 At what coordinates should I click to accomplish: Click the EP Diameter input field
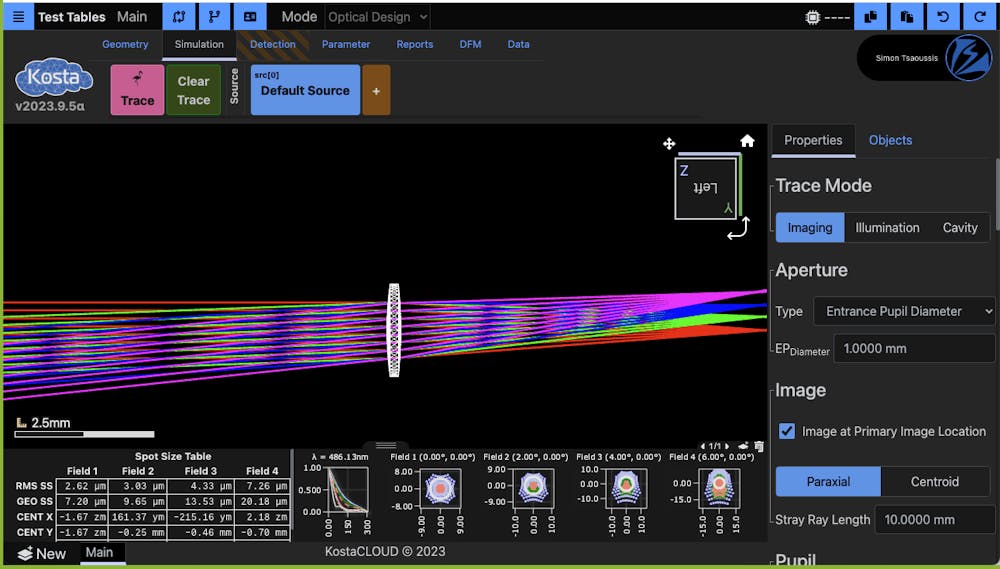click(x=914, y=348)
